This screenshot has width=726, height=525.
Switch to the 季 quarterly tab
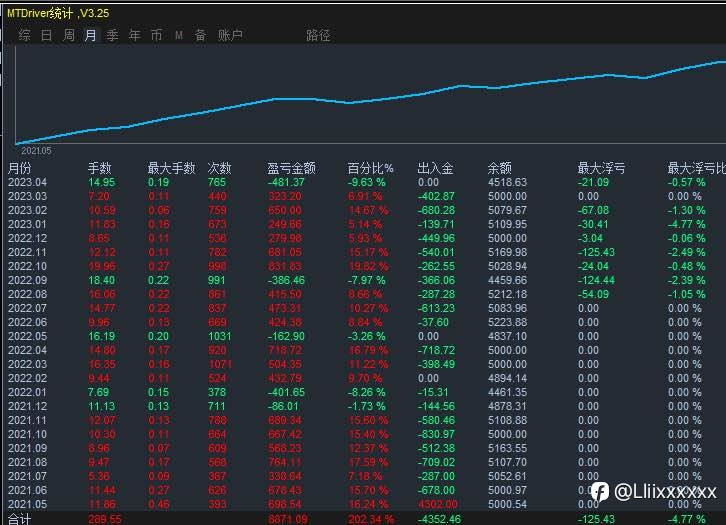coord(113,35)
